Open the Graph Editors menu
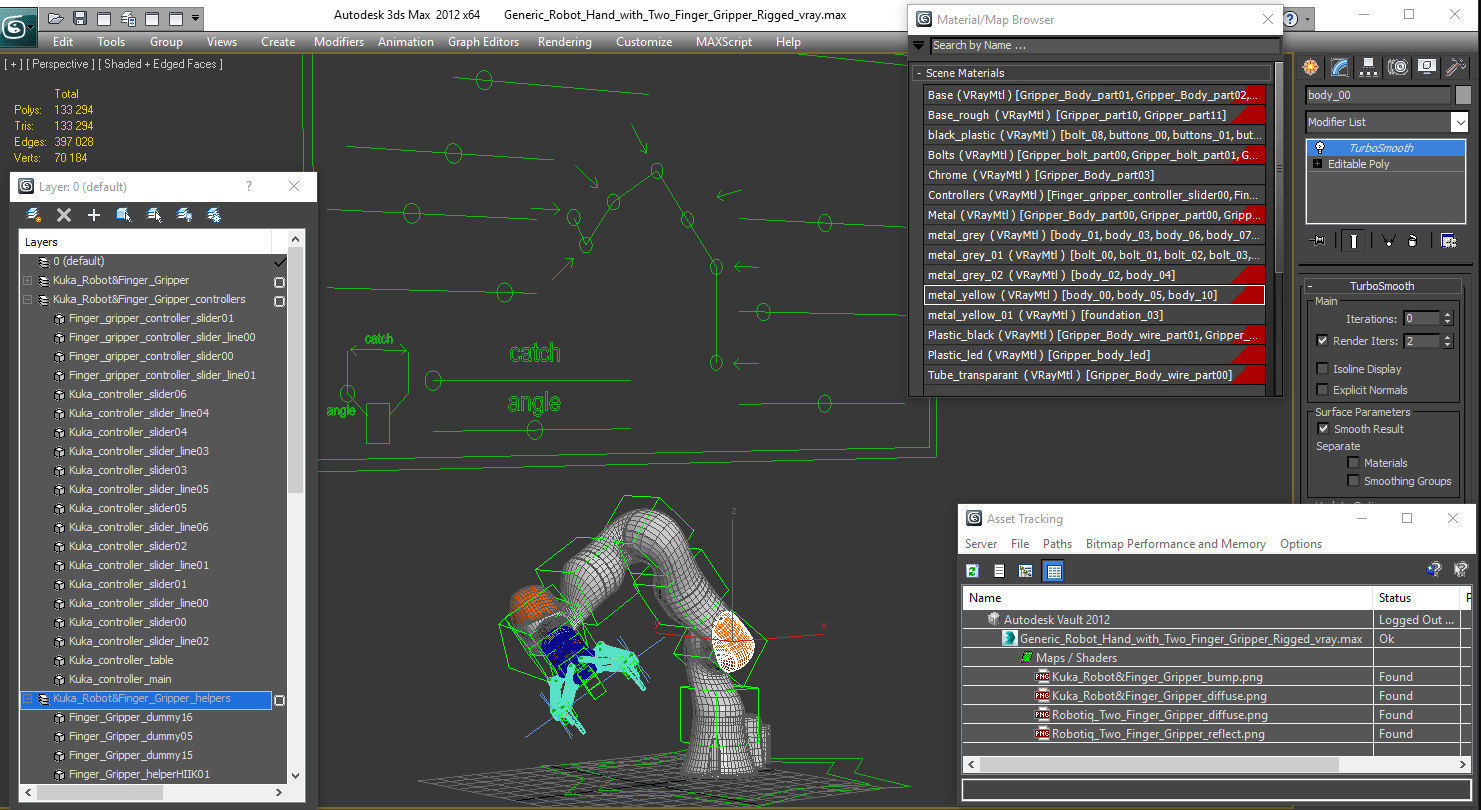 (x=483, y=42)
